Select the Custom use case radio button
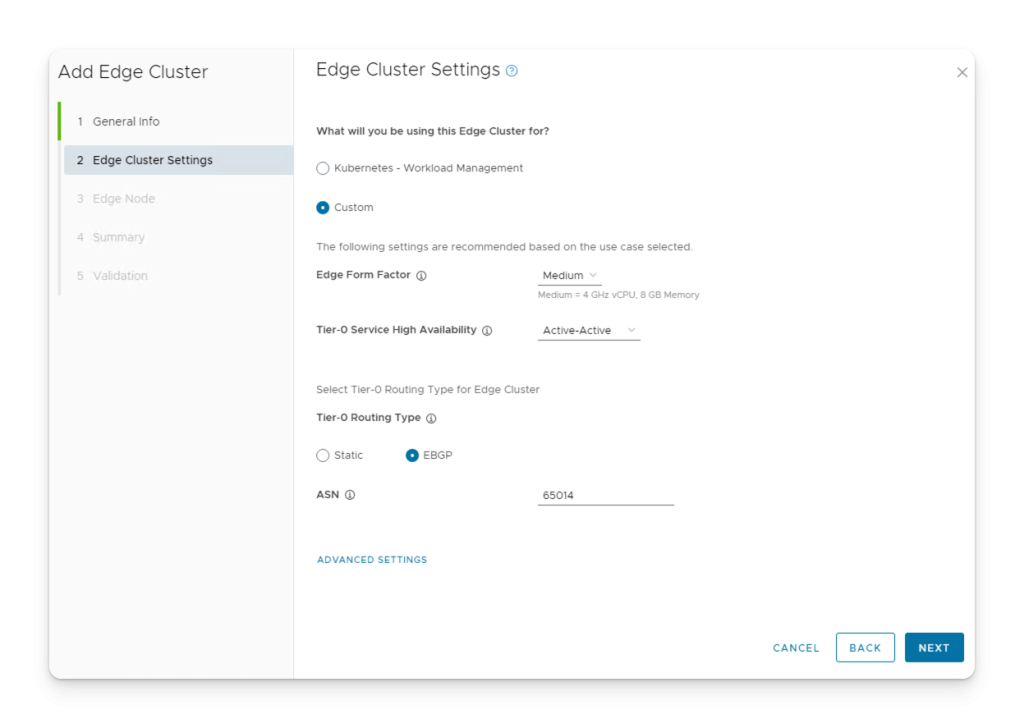The image size is (1024, 728). 323,208
